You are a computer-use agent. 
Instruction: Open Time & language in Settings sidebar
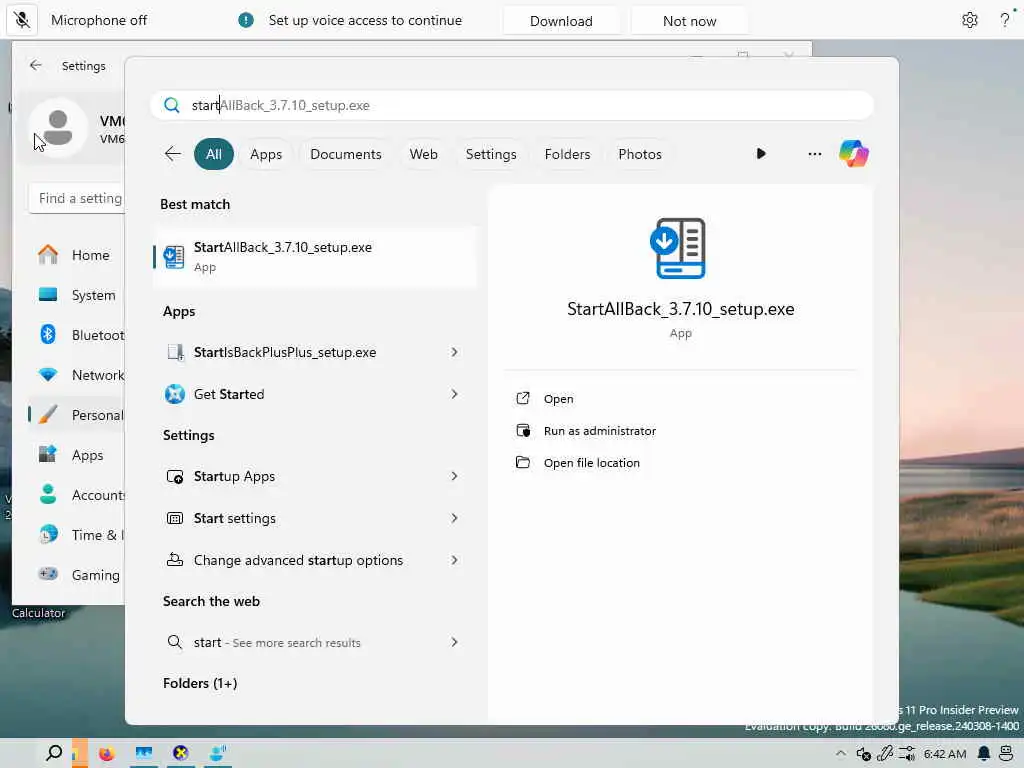(77, 535)
